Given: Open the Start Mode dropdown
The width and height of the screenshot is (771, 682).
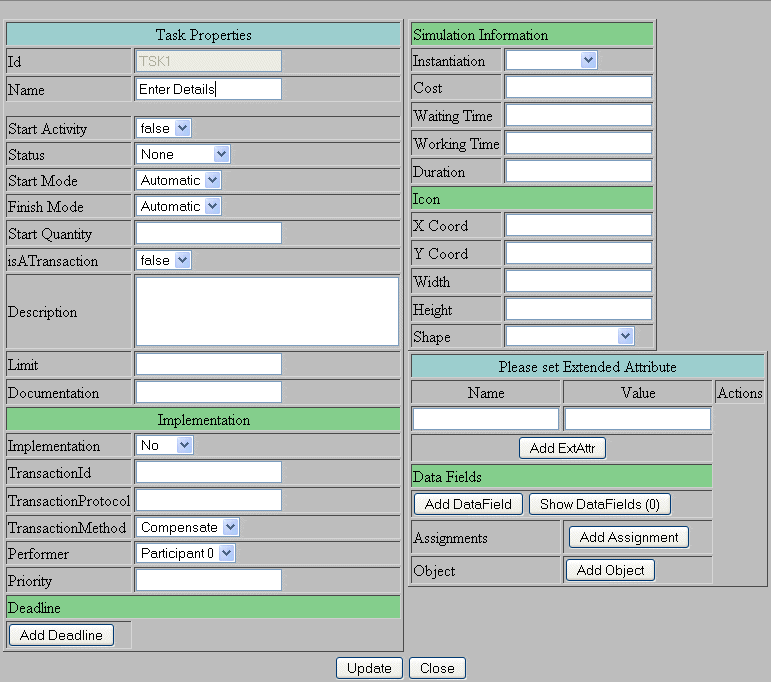Looking at the screenshot, I should 178,180.
